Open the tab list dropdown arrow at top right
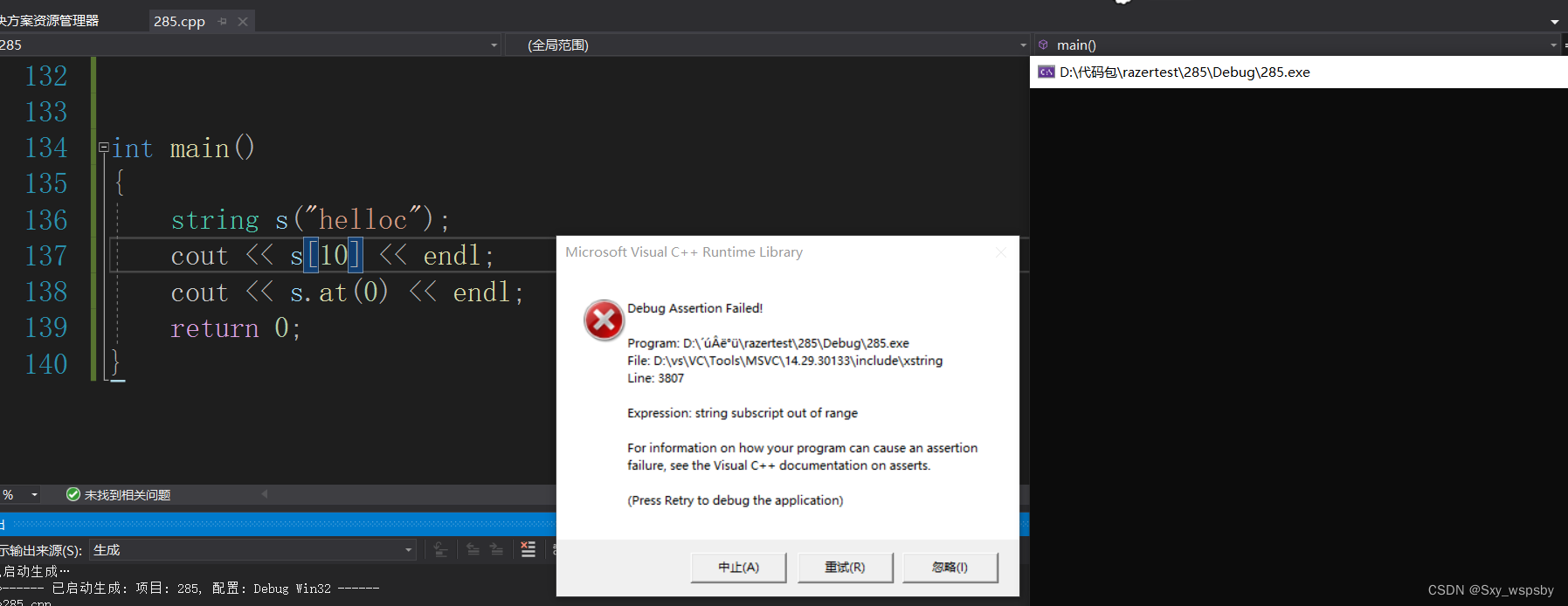The height and width of the screenshot is (606, 1568). tap(1555, 22)
